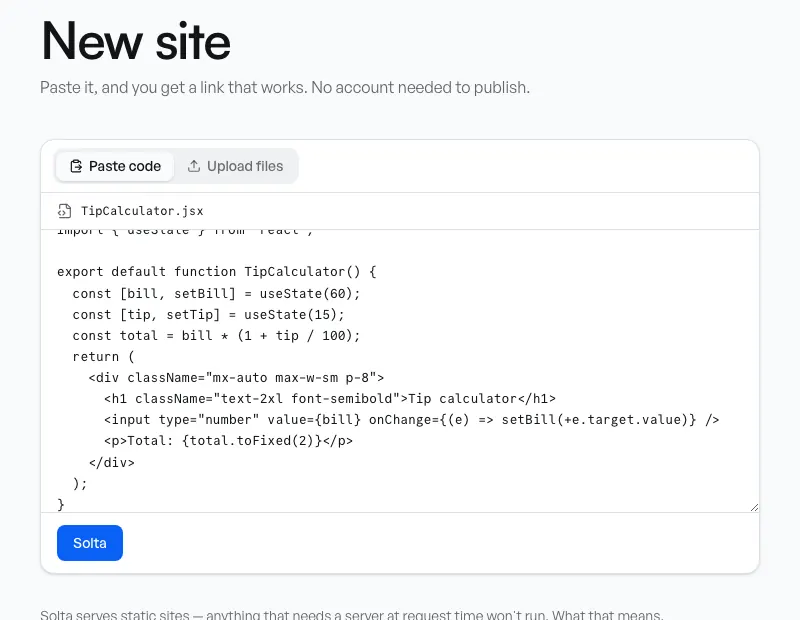Viewport: 800px width, 620px height.
Task: Switch to the Paste code tab
Action: click(x=115, y=166)
